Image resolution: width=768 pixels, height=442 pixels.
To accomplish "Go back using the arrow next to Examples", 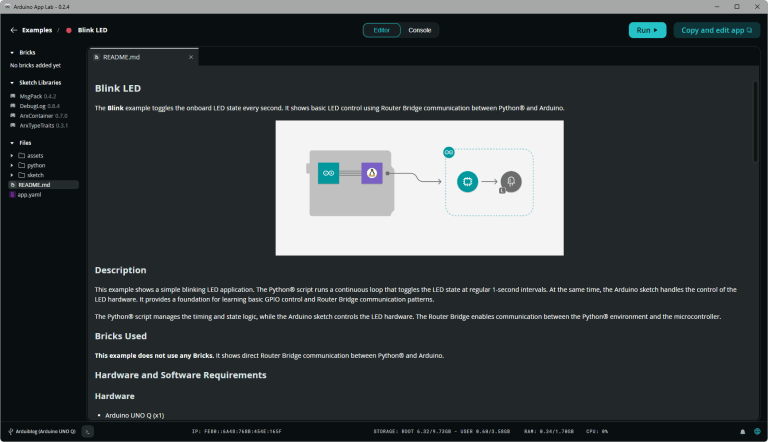I will [14, 30].
